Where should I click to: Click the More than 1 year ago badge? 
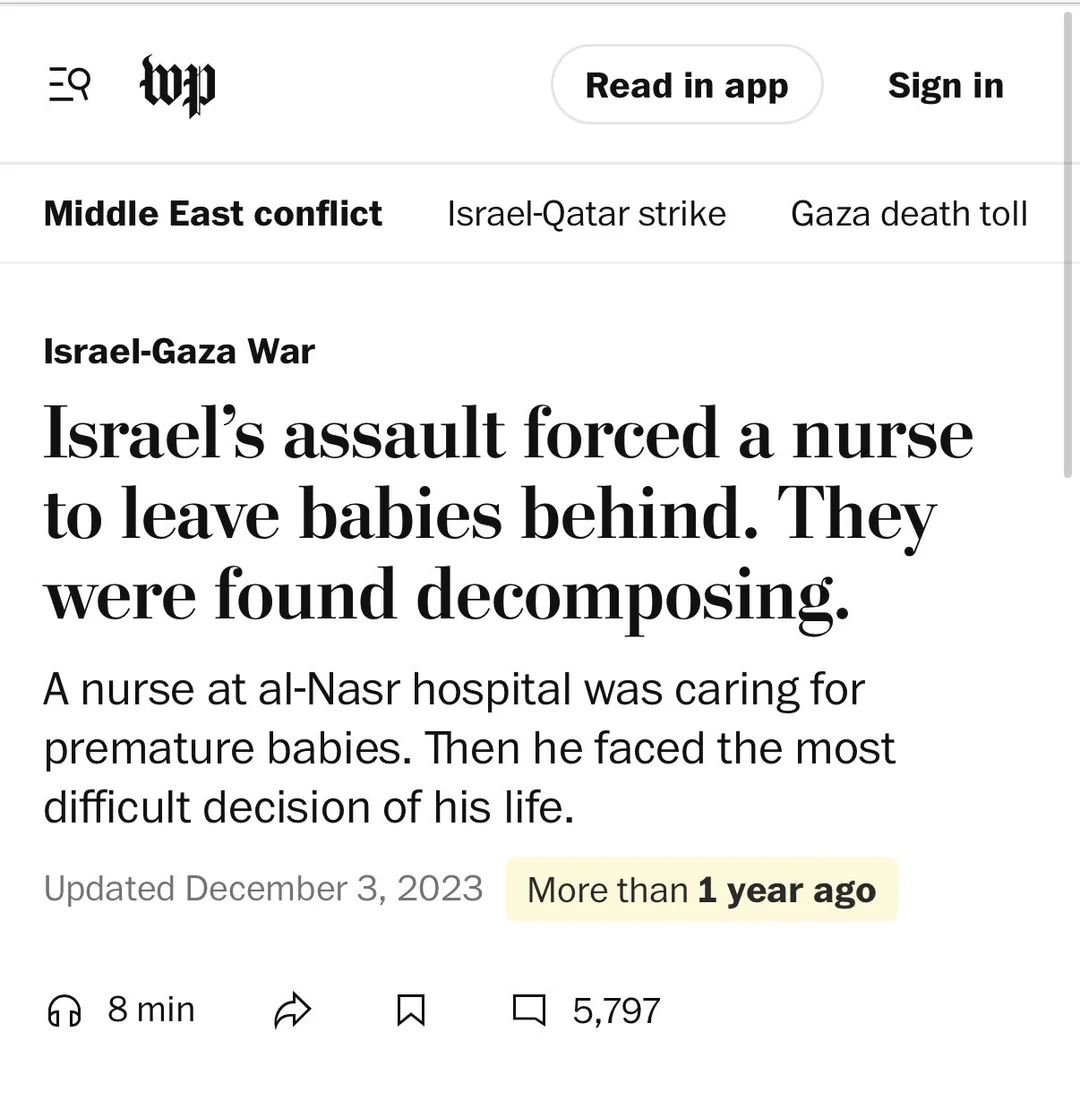702,890
